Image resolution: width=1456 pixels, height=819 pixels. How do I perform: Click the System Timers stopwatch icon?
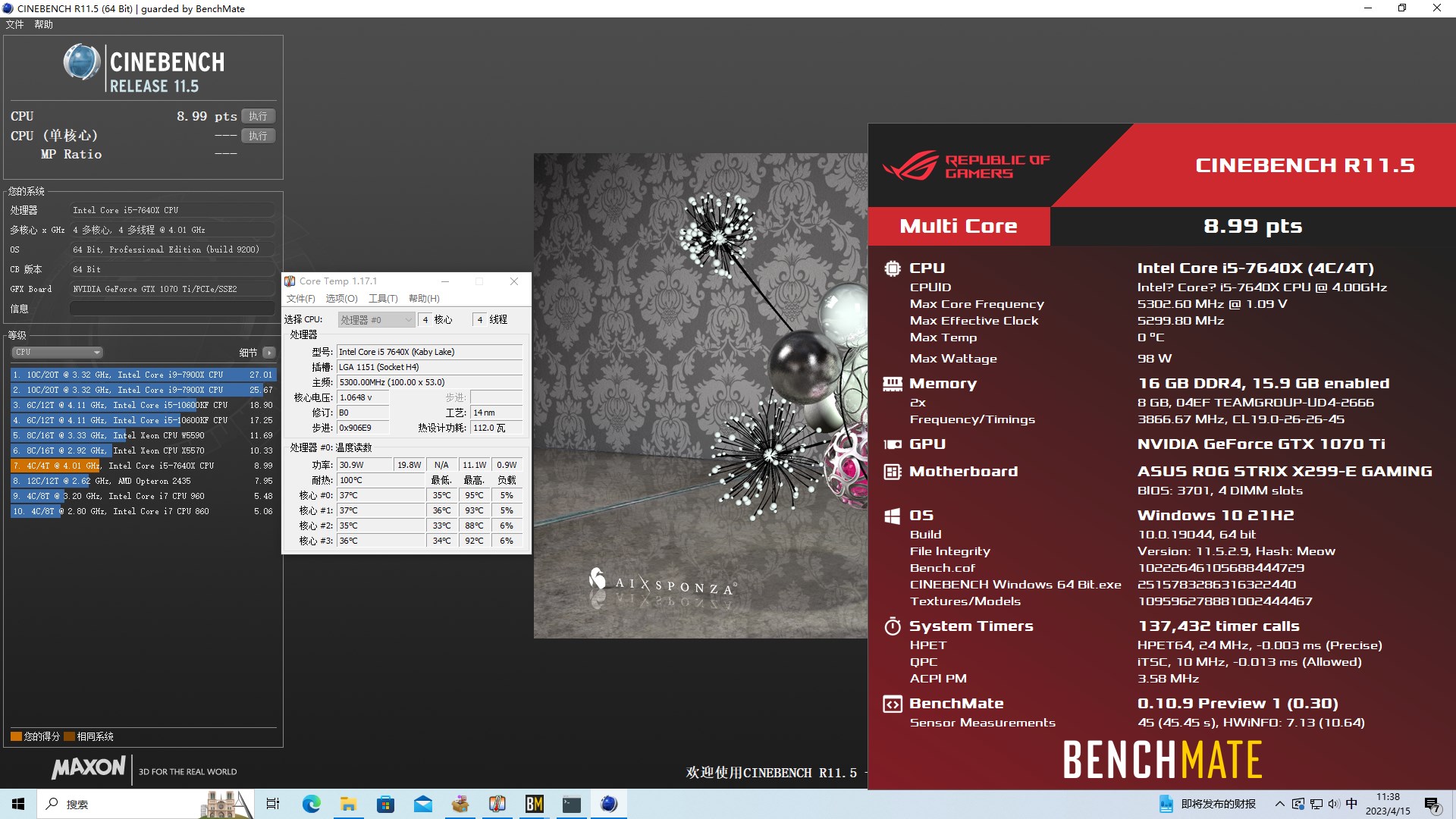tap(893, 626)
